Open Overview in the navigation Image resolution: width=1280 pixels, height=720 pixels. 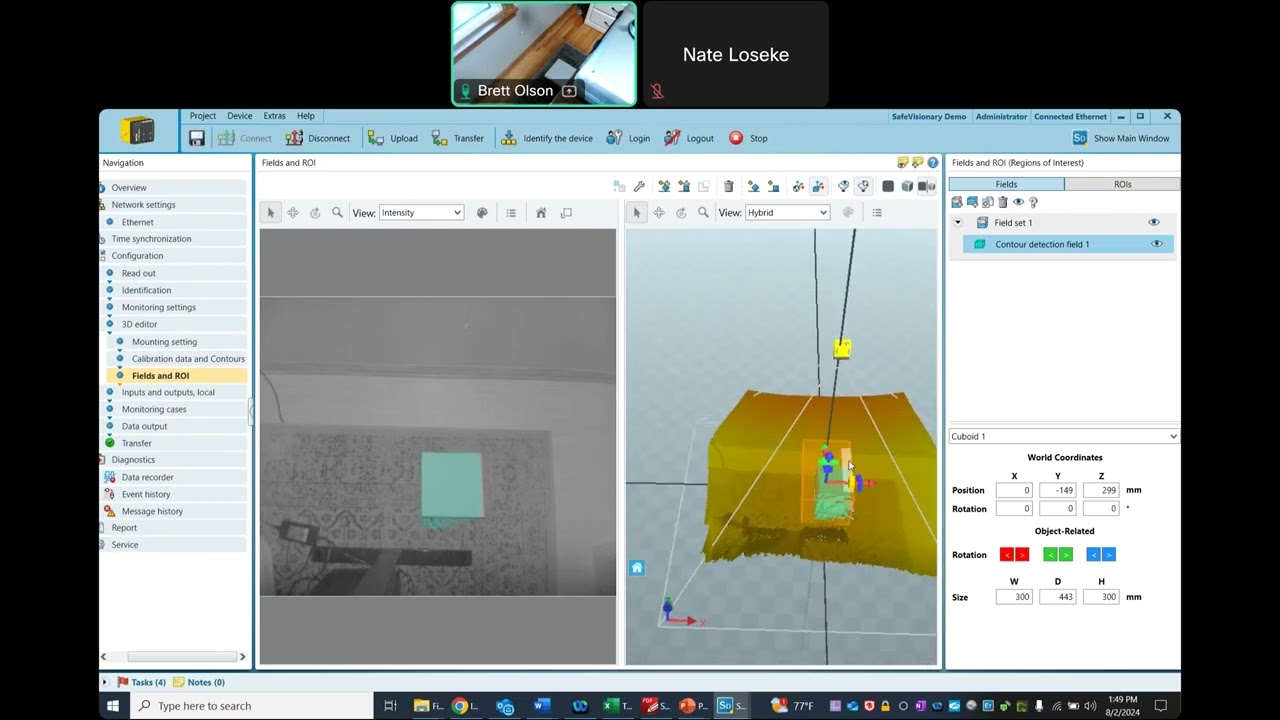[x=129, y=188]
